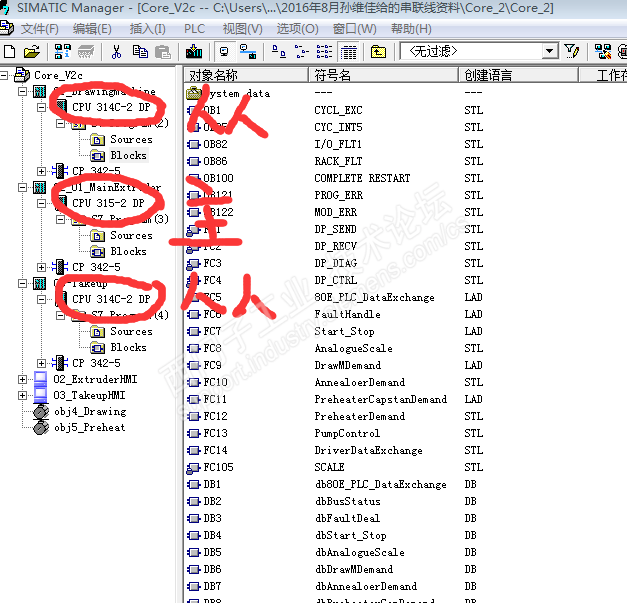Select the OB100 block row
Viewport: 627px width, 603px height.
click(218, 178)
